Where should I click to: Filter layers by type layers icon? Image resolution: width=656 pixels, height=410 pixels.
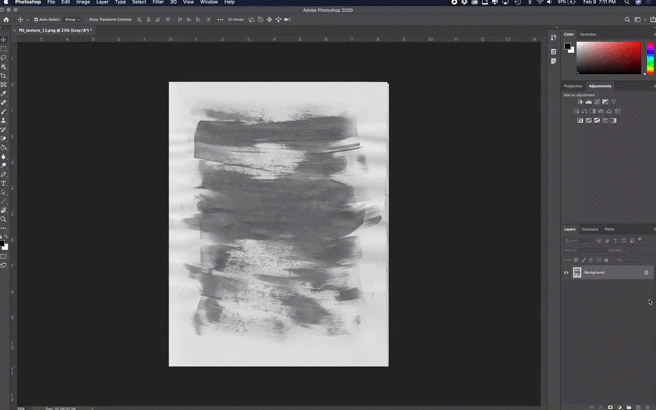[x=615, y=241]
